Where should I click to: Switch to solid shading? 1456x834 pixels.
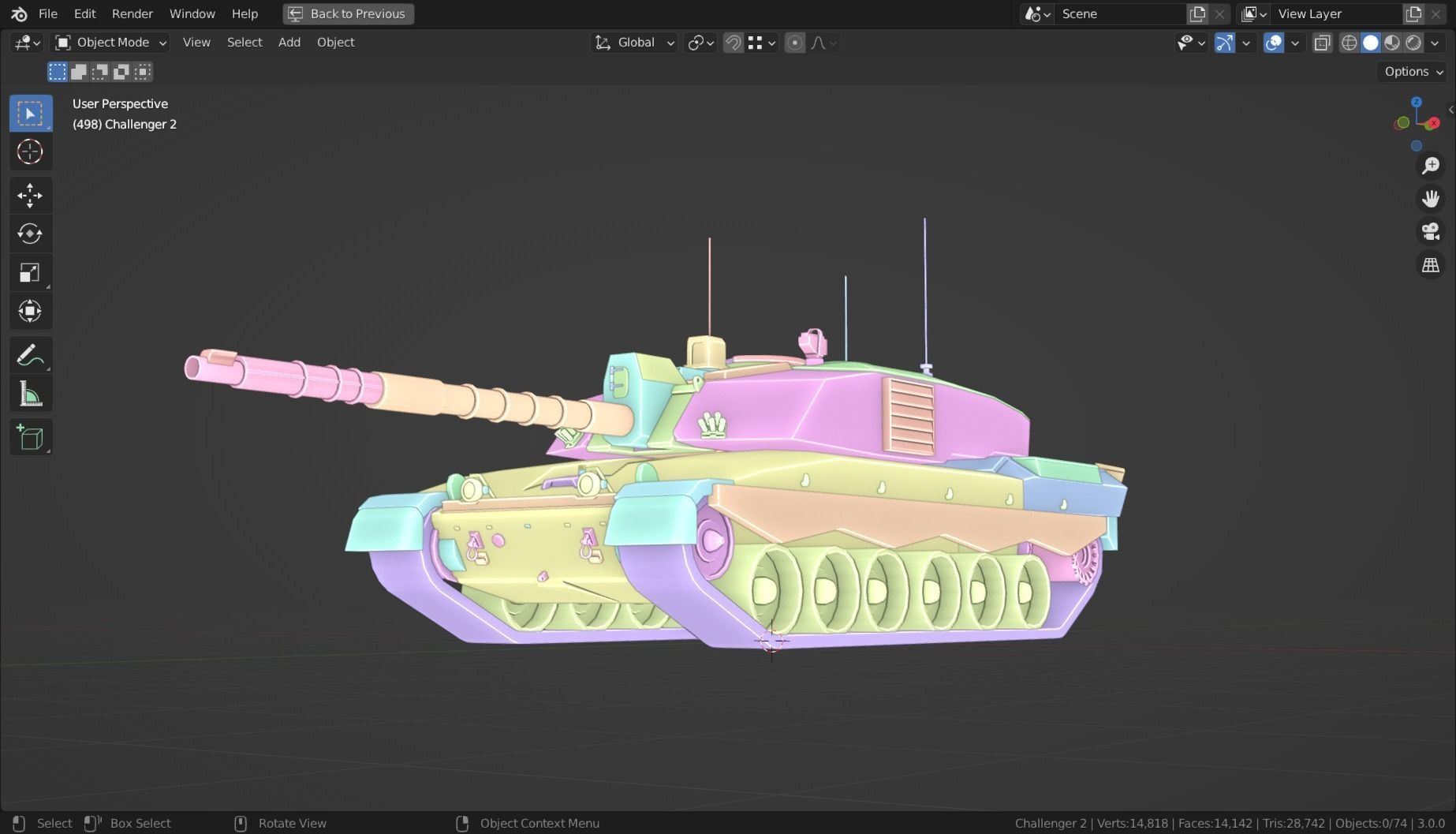click(x=1371, y=43)
